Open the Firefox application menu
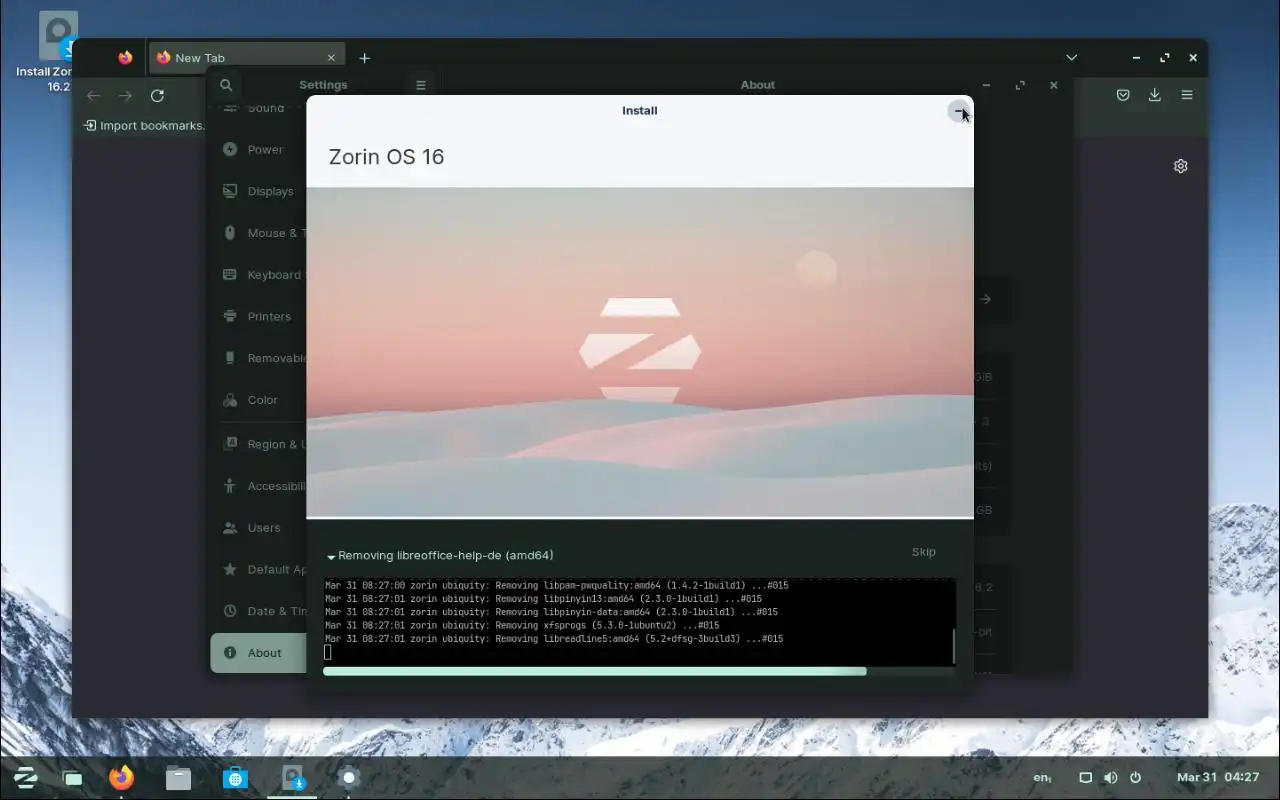The height and width of the screenshot is (800, 1280). (1187, 95)
